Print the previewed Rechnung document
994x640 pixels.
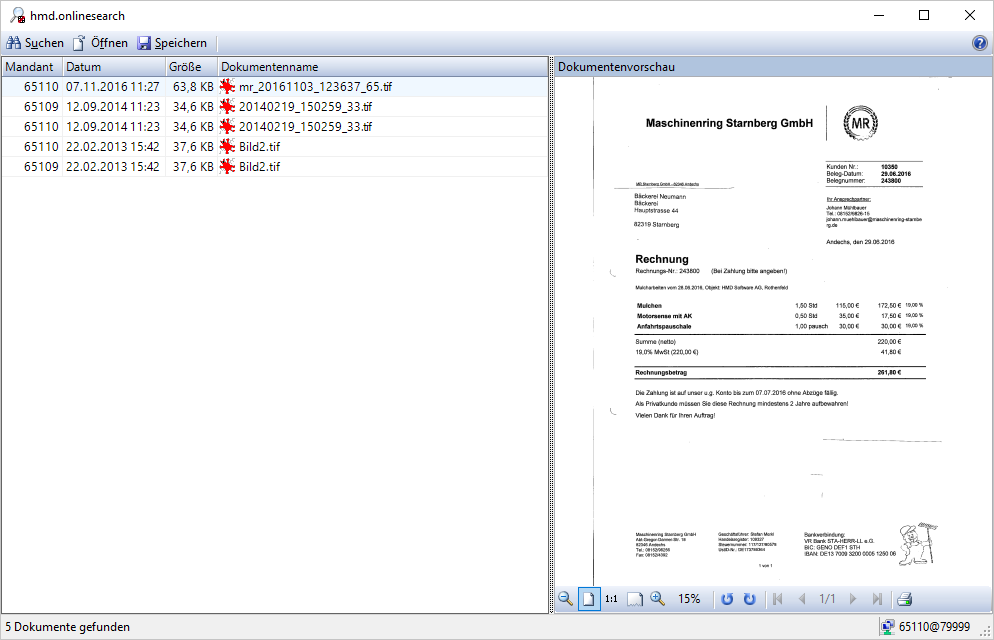[x=904, y=599]
